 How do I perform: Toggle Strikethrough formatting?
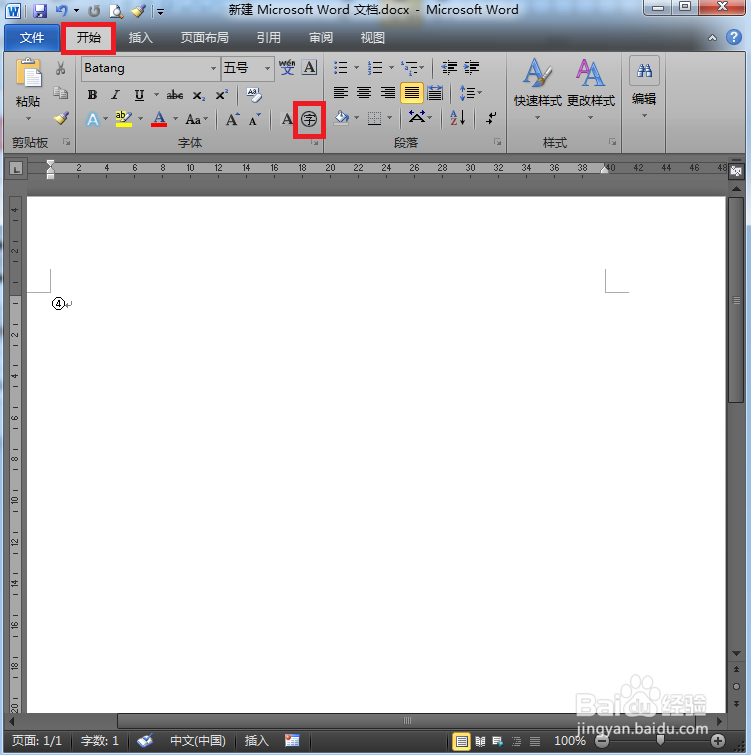coord(175,95)
